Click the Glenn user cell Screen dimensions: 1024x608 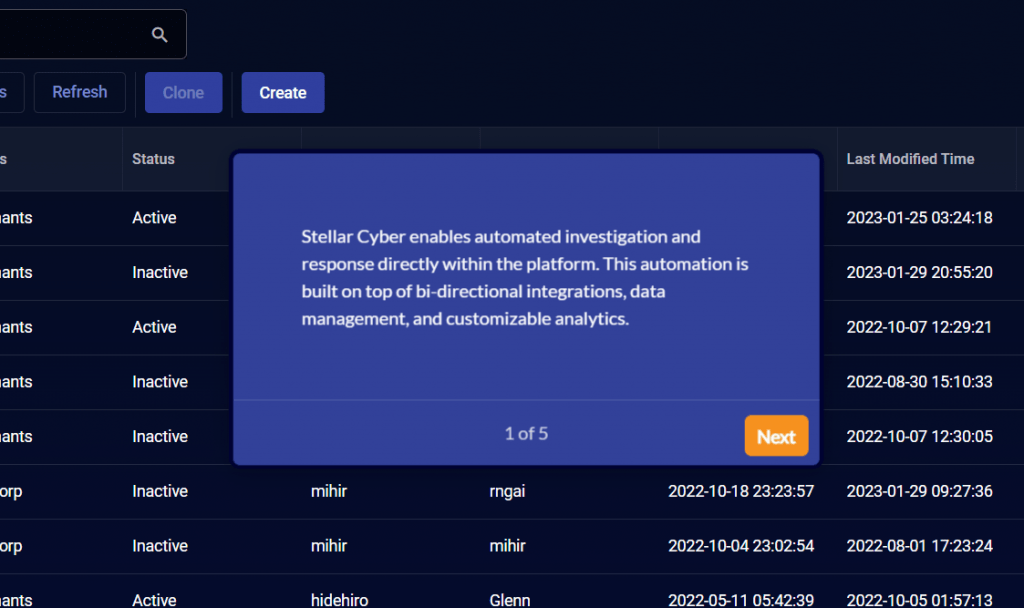click(509, 600)
